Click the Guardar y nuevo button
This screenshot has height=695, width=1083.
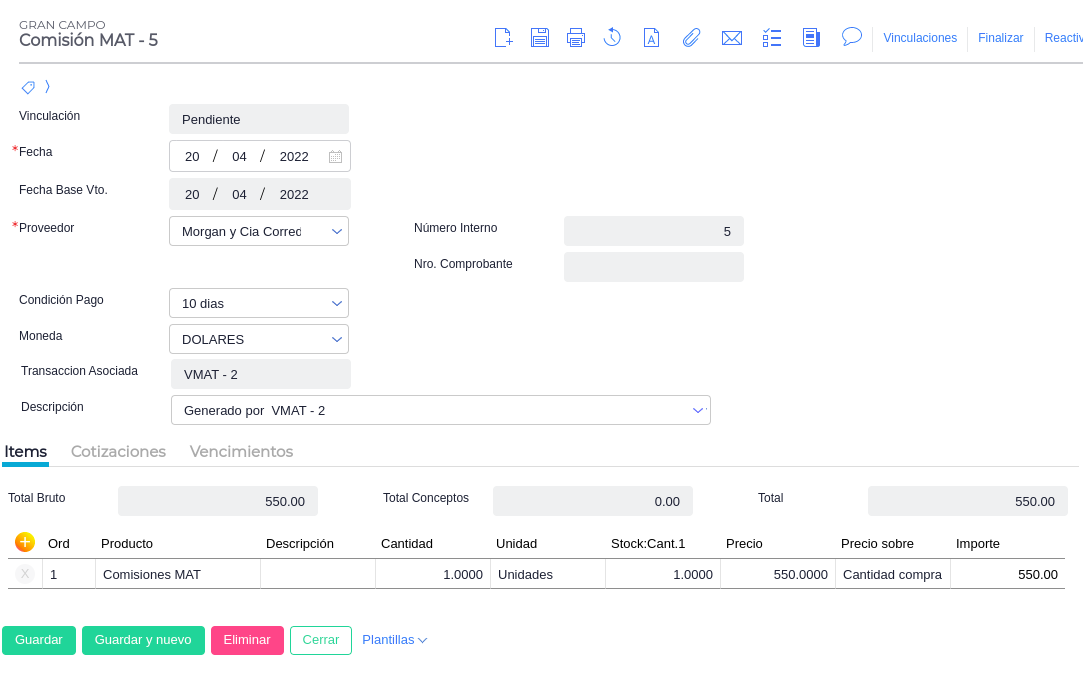point(143,640)
